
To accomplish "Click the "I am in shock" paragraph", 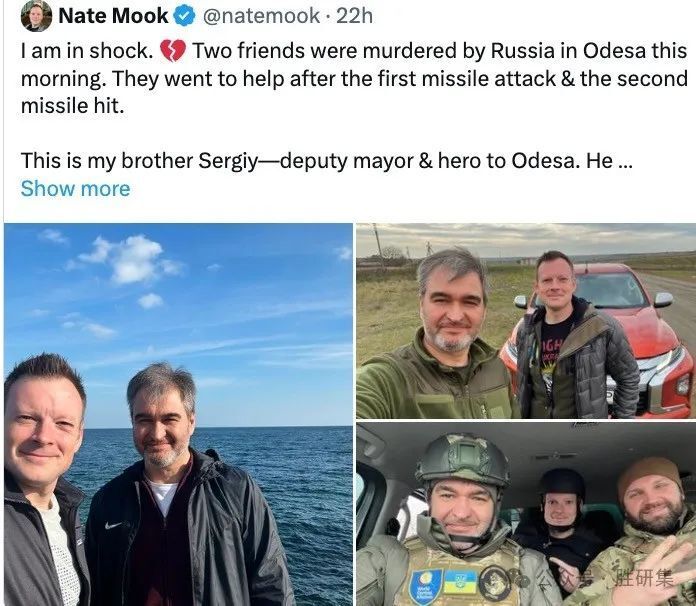I will coord(350,78).
